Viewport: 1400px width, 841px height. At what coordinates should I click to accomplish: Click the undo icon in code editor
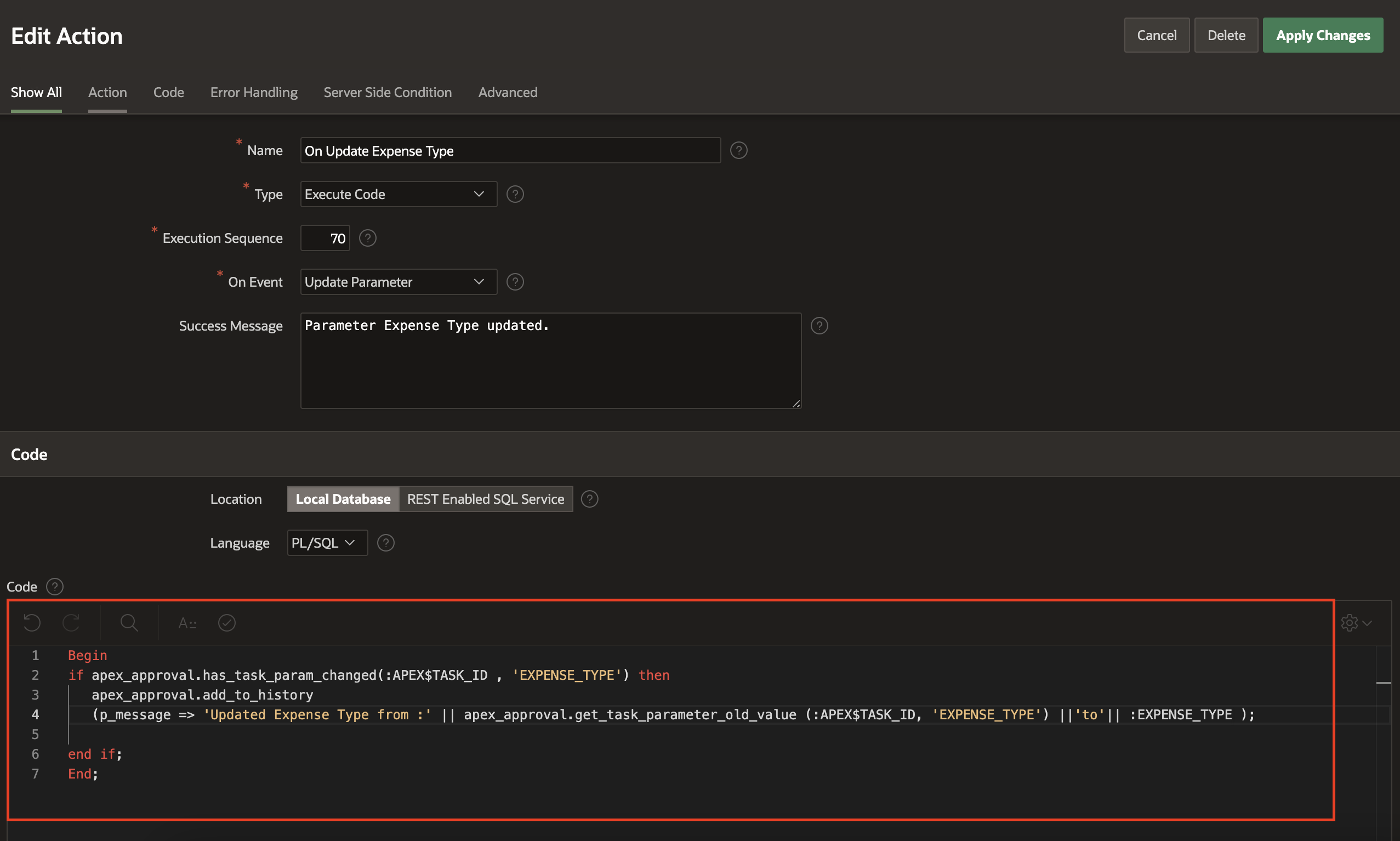[x=32, y=623]
